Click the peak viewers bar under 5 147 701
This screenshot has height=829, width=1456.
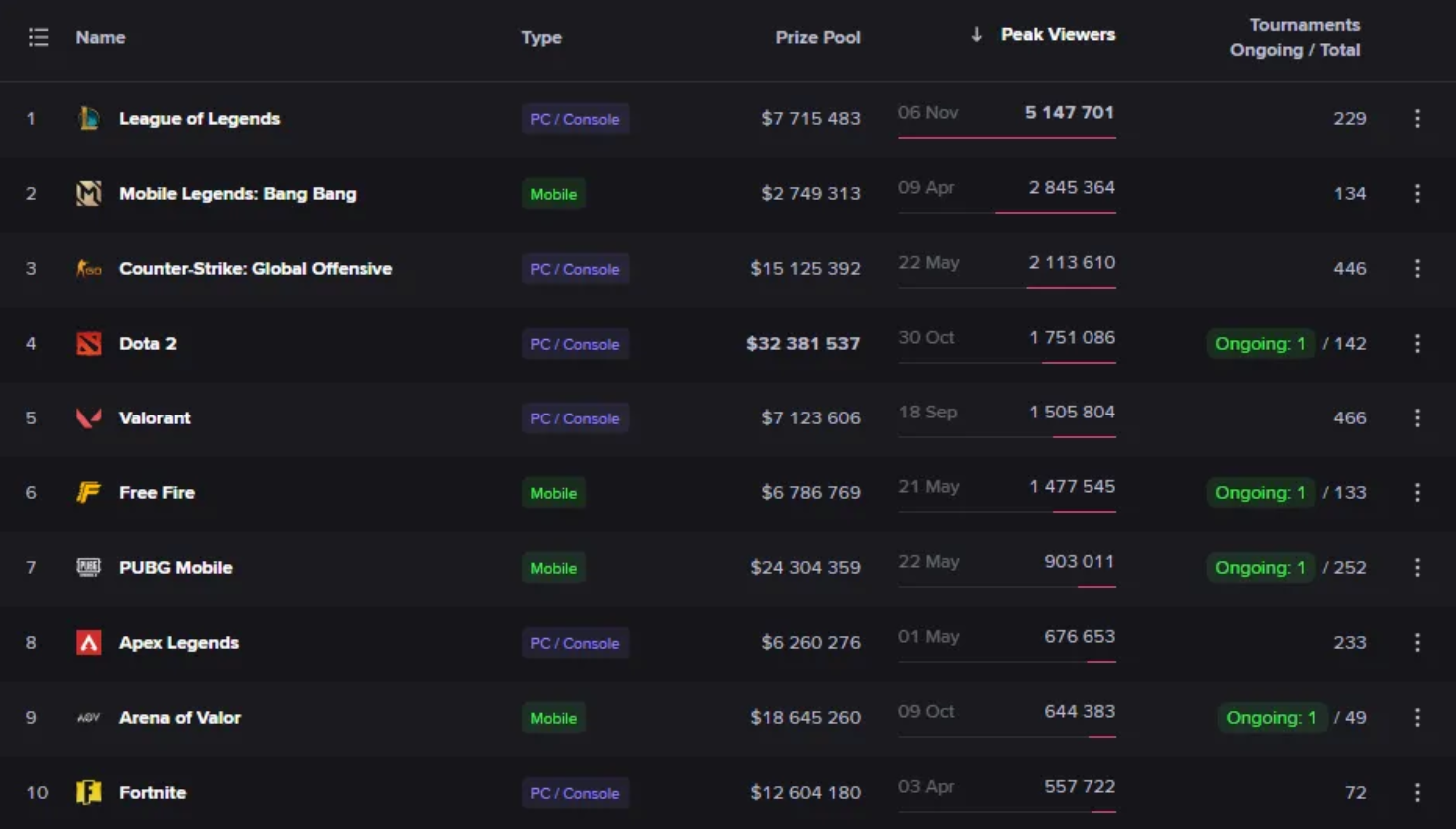[1007, 138]
